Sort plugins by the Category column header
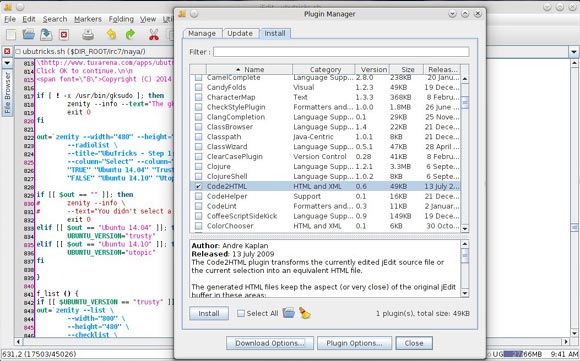The height and width of the screenshot is (361, 580). 324,70
